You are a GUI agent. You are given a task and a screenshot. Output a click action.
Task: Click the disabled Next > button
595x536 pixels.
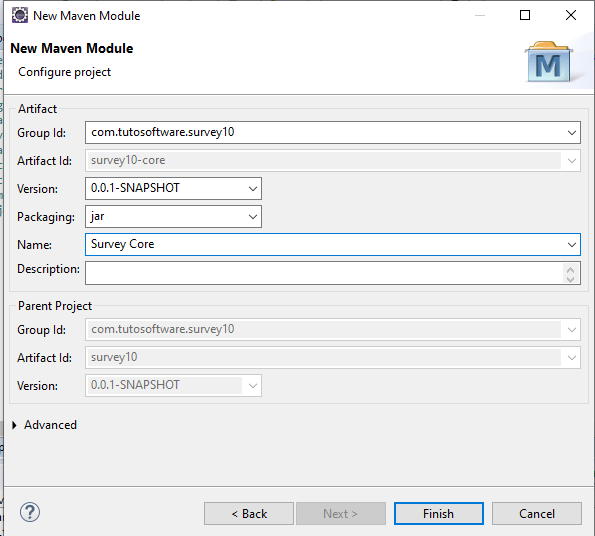pyautogui.click(x=341, y=514)
